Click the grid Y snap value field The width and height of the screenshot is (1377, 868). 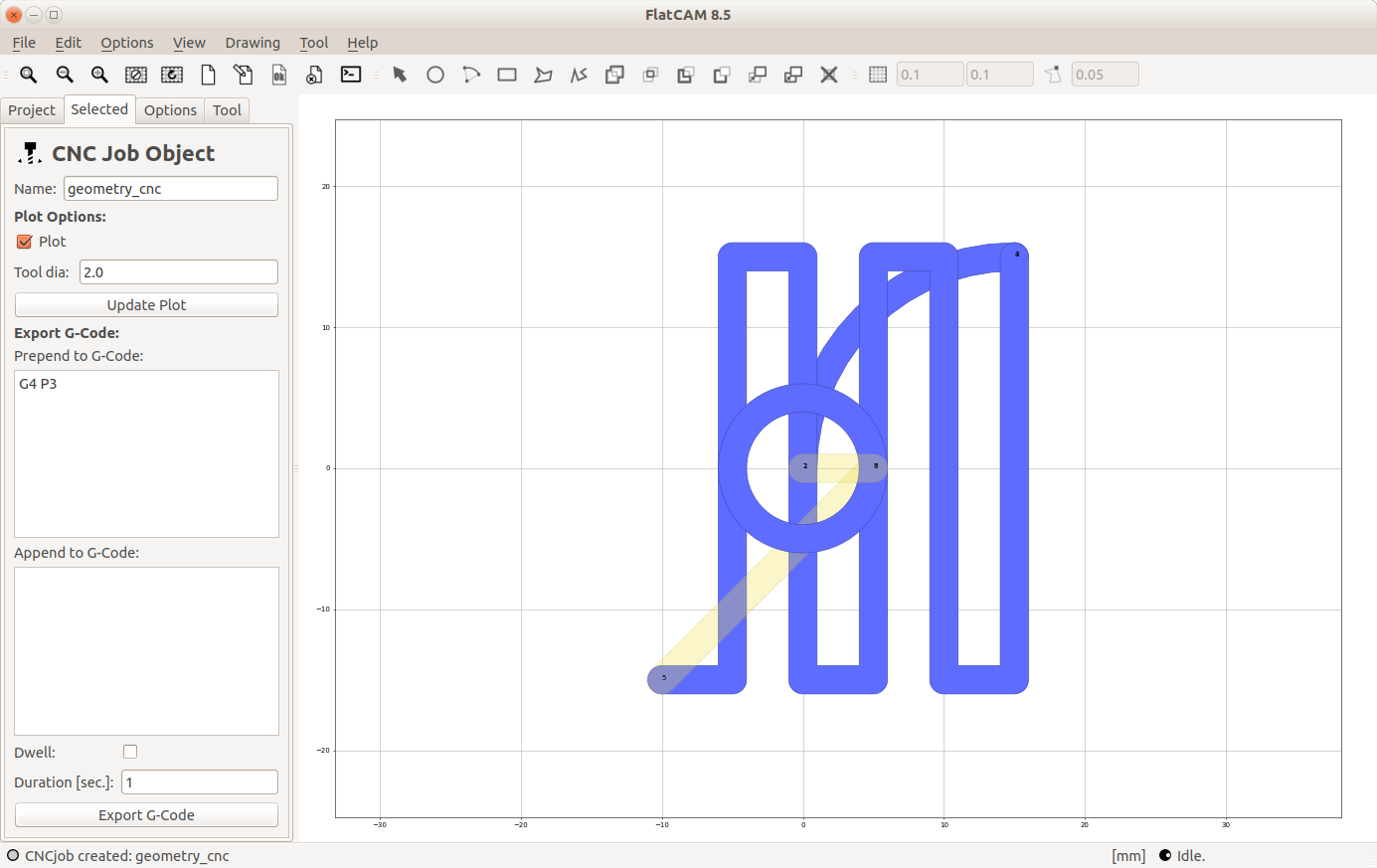click(x=999, y=75)
